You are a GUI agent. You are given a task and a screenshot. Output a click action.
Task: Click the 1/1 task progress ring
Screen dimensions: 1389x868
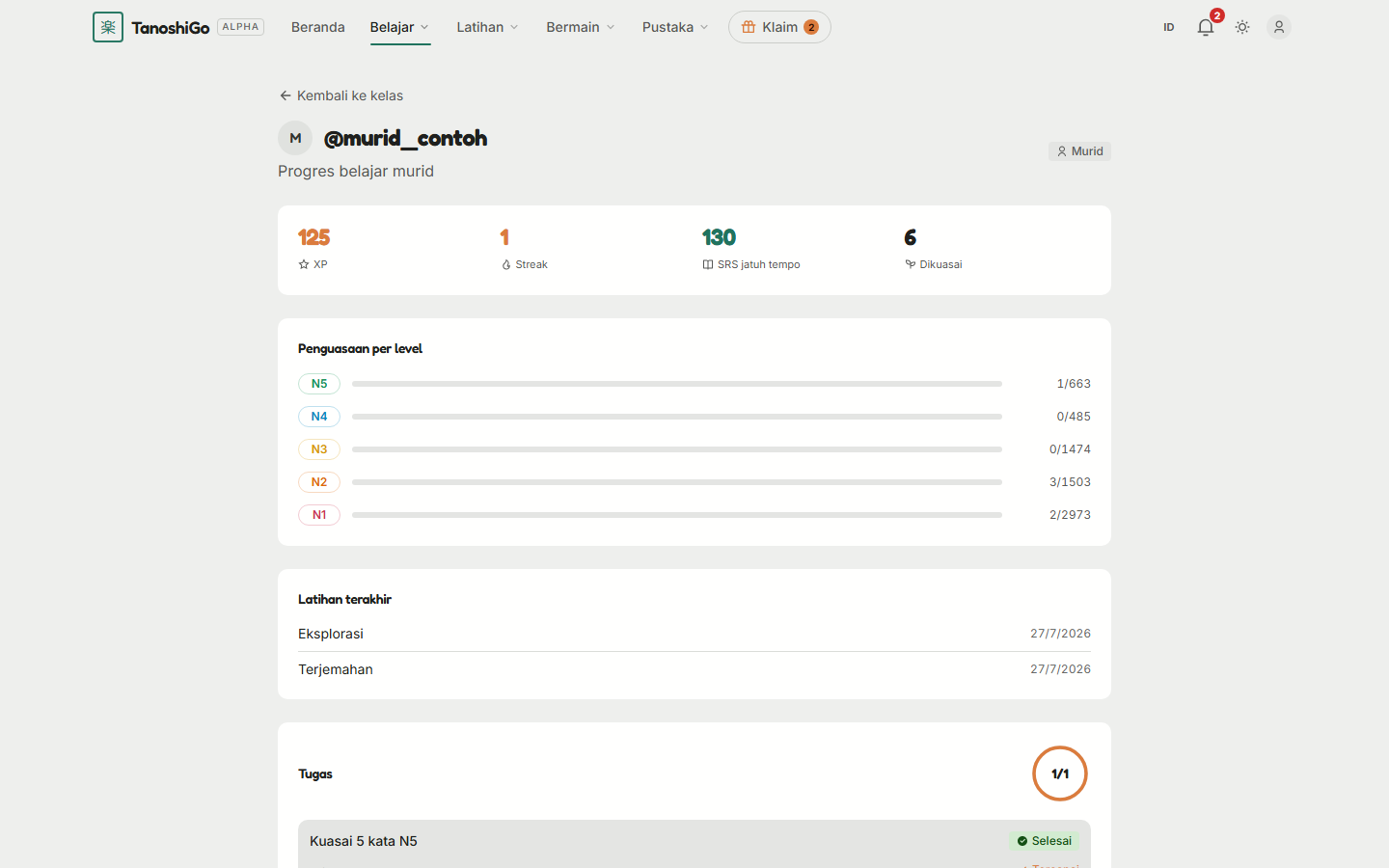pos(1060,773)
